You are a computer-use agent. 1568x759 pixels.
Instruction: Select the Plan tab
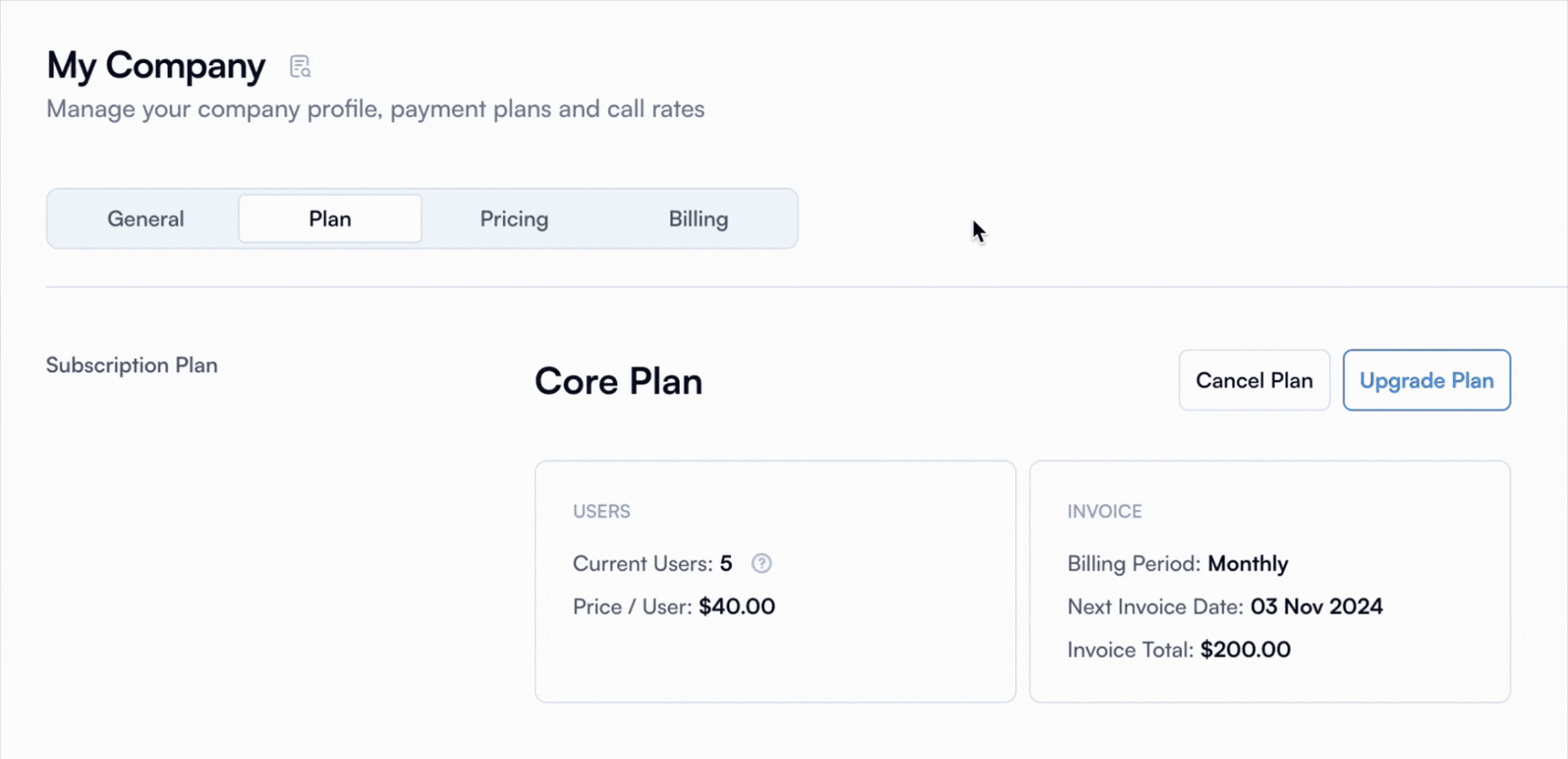click(329, 219)
